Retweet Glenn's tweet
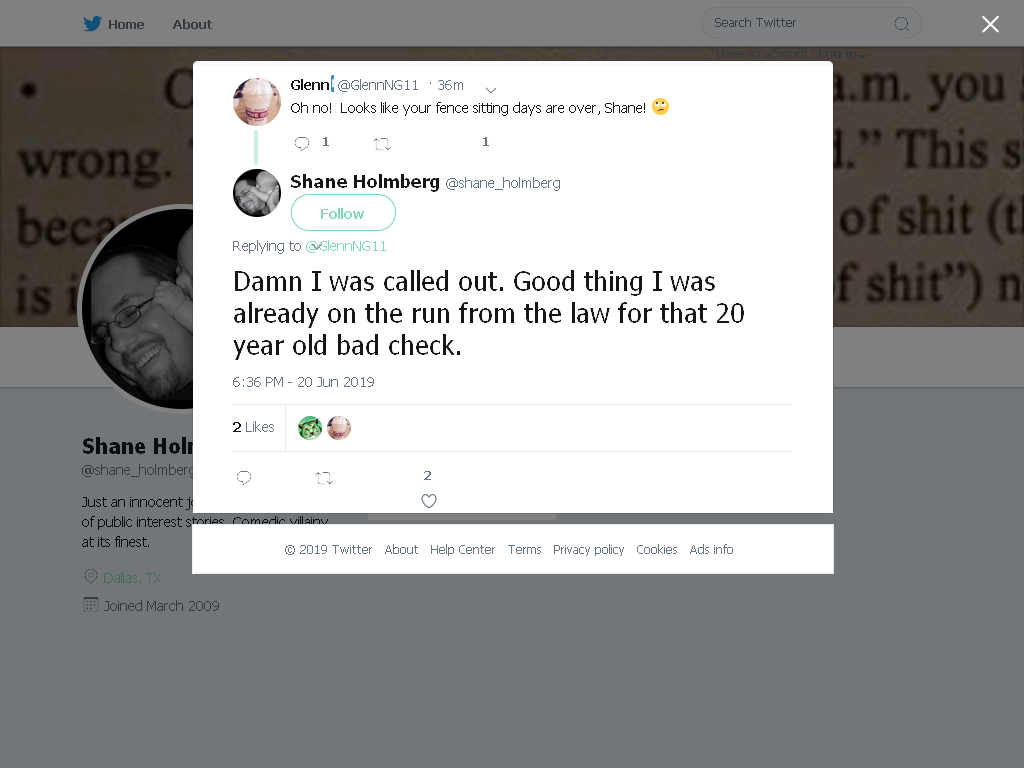 382,144
